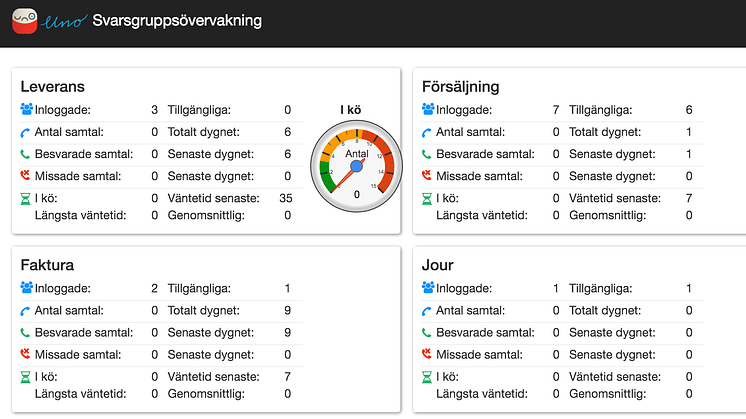Viewport: 746px width, 419px height.
Task: Click the hourglass queue icon in Leverans
Action: 26,198
